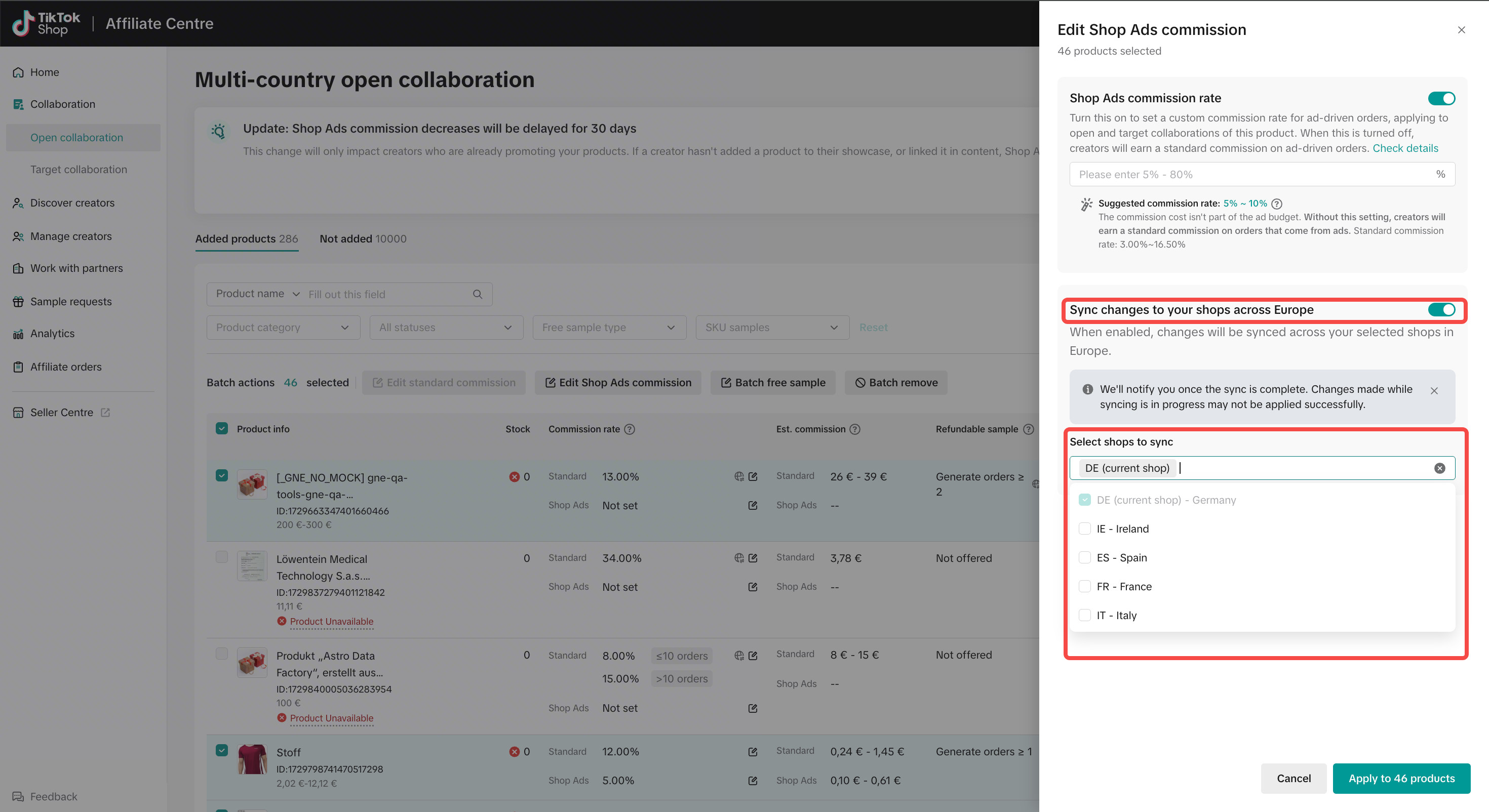Switch to the Not added tab
The width and height of the screenshot is (1489, 812).
[x=363, y=238]
